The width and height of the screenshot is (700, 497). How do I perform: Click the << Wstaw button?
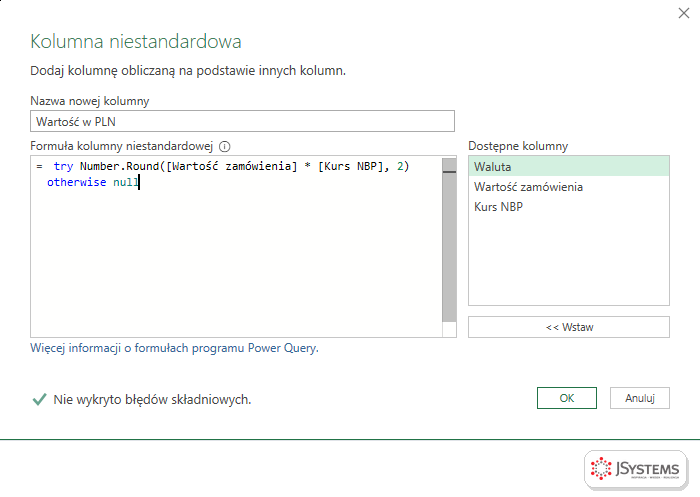click(569, 327)
